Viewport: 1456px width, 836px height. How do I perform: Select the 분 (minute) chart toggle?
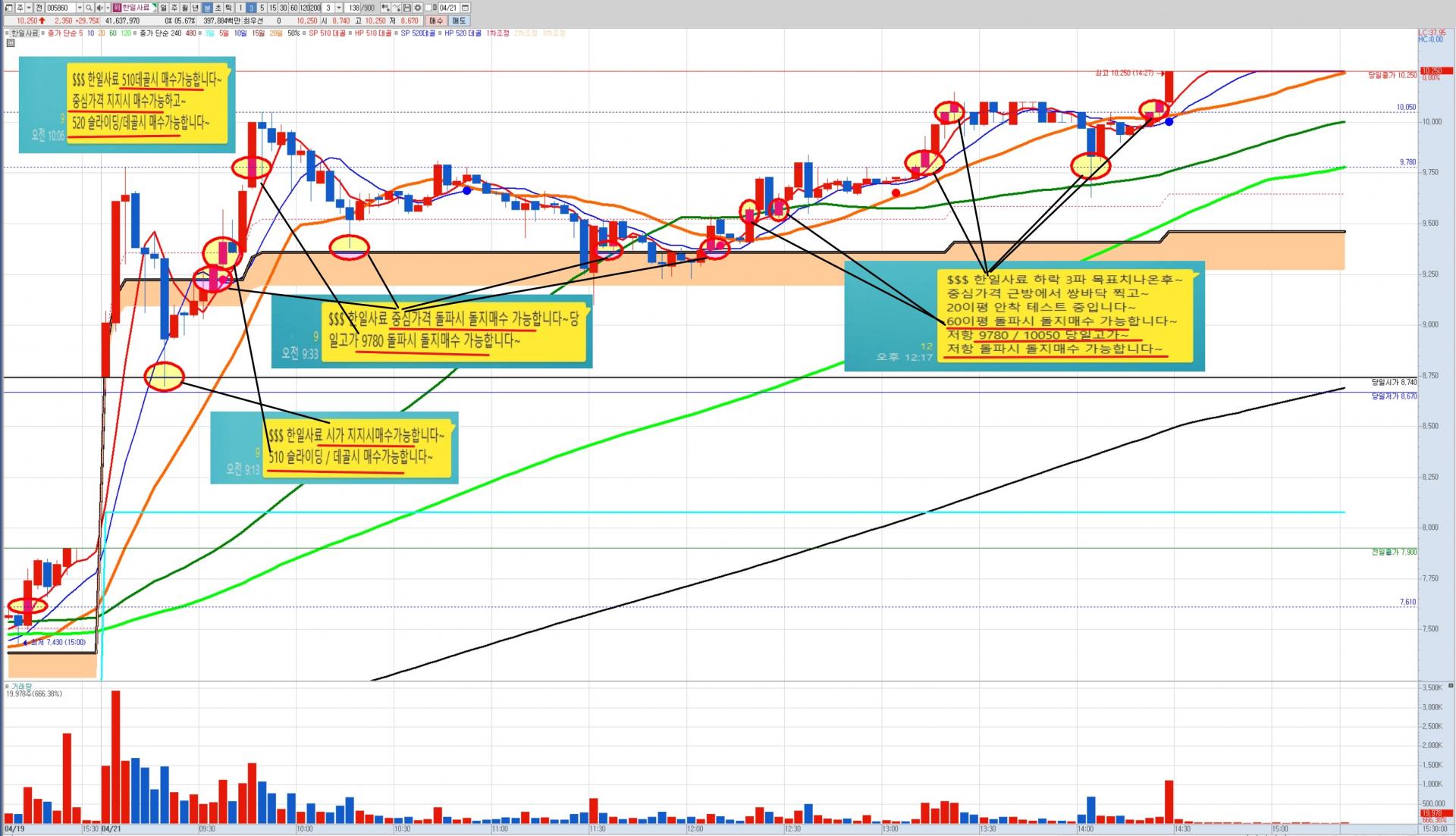[207, 8]
